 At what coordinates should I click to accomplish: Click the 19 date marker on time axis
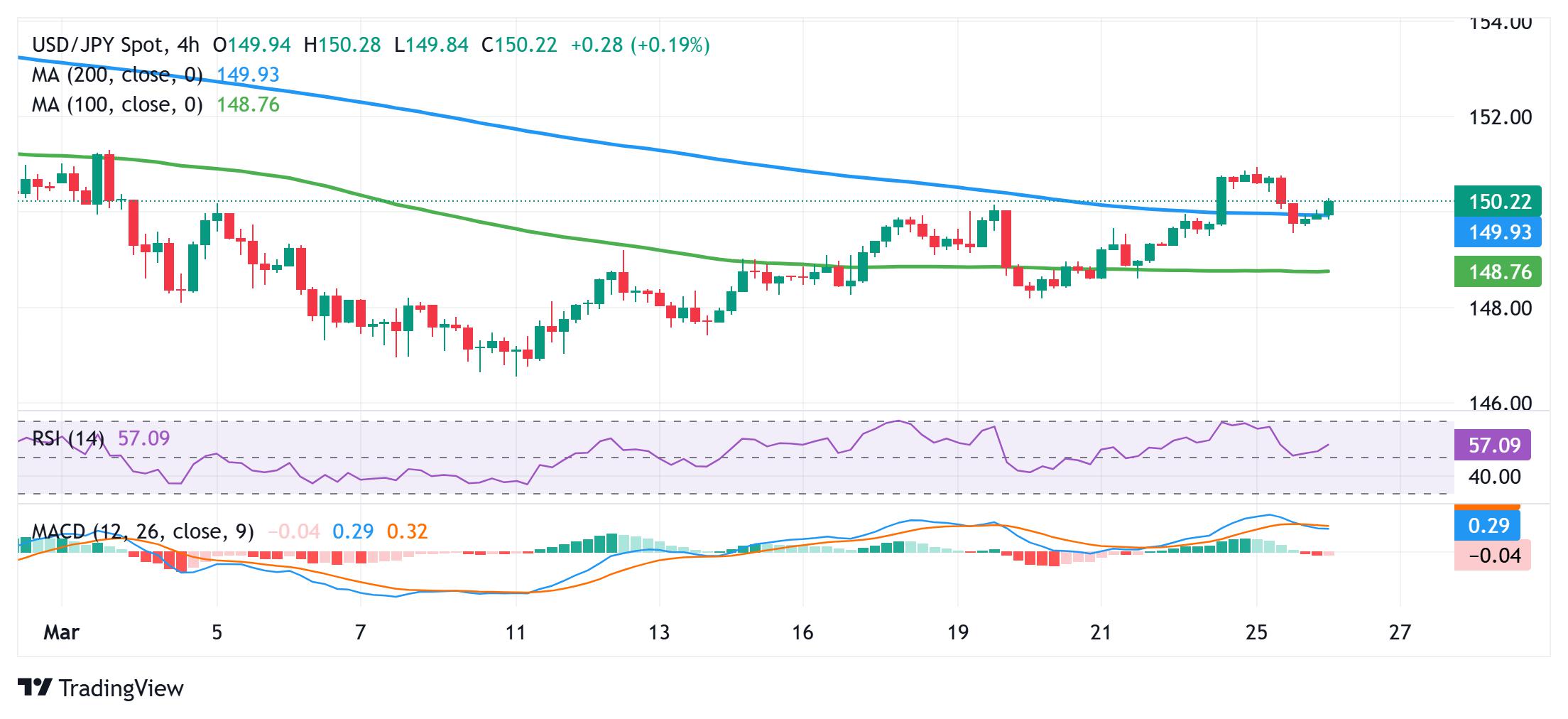click(x=958, y=632)
